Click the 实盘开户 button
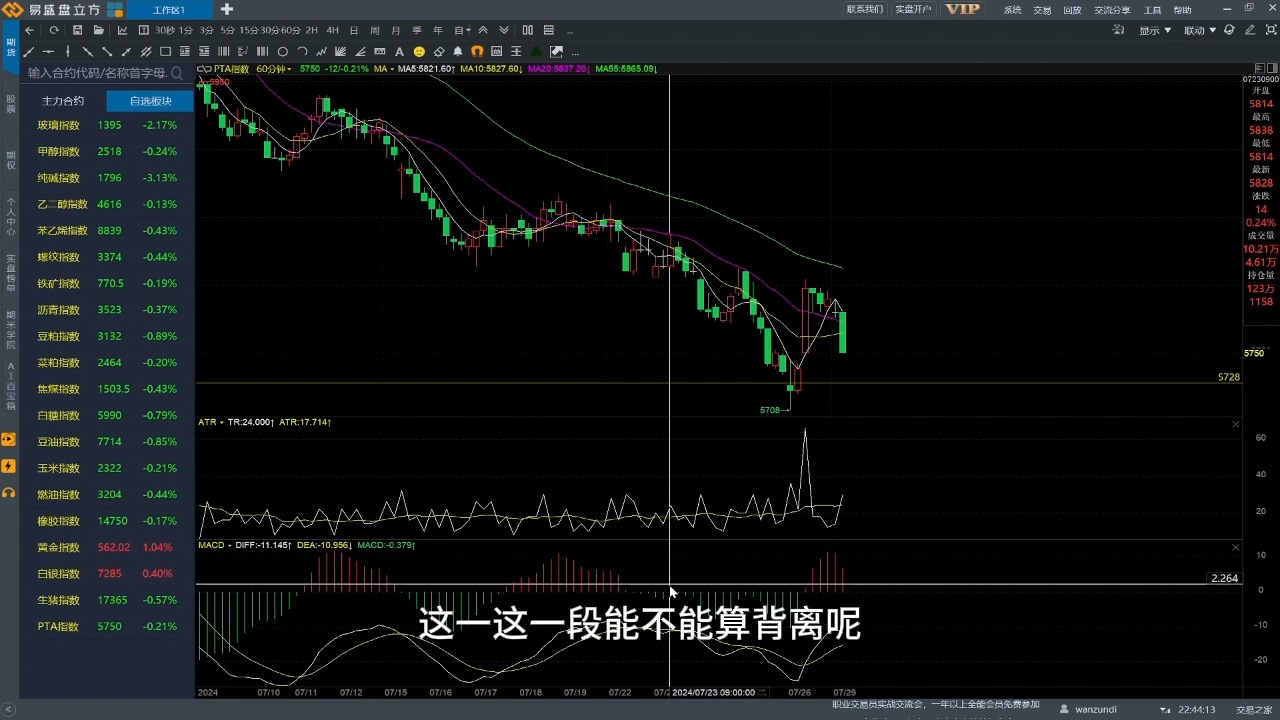1280x720 pixels. [913, 9]
